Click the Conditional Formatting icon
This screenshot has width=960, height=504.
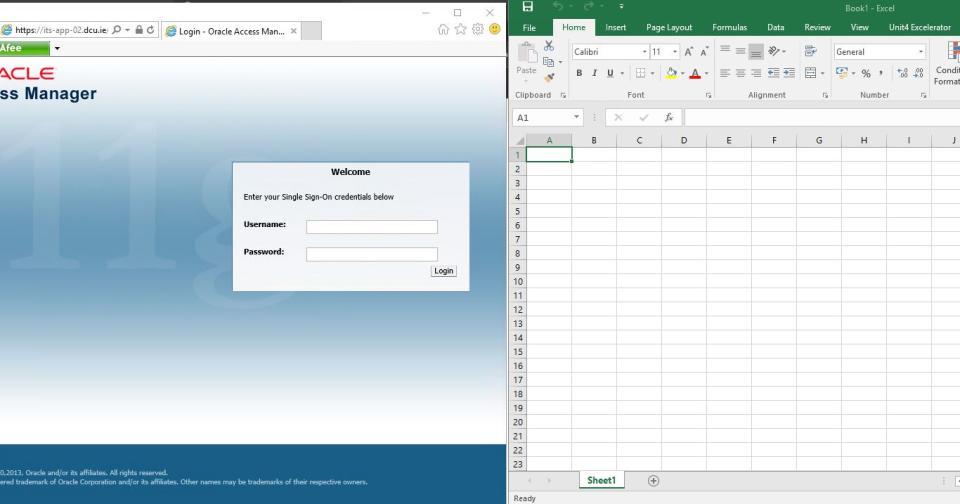[x=952, y=52]
